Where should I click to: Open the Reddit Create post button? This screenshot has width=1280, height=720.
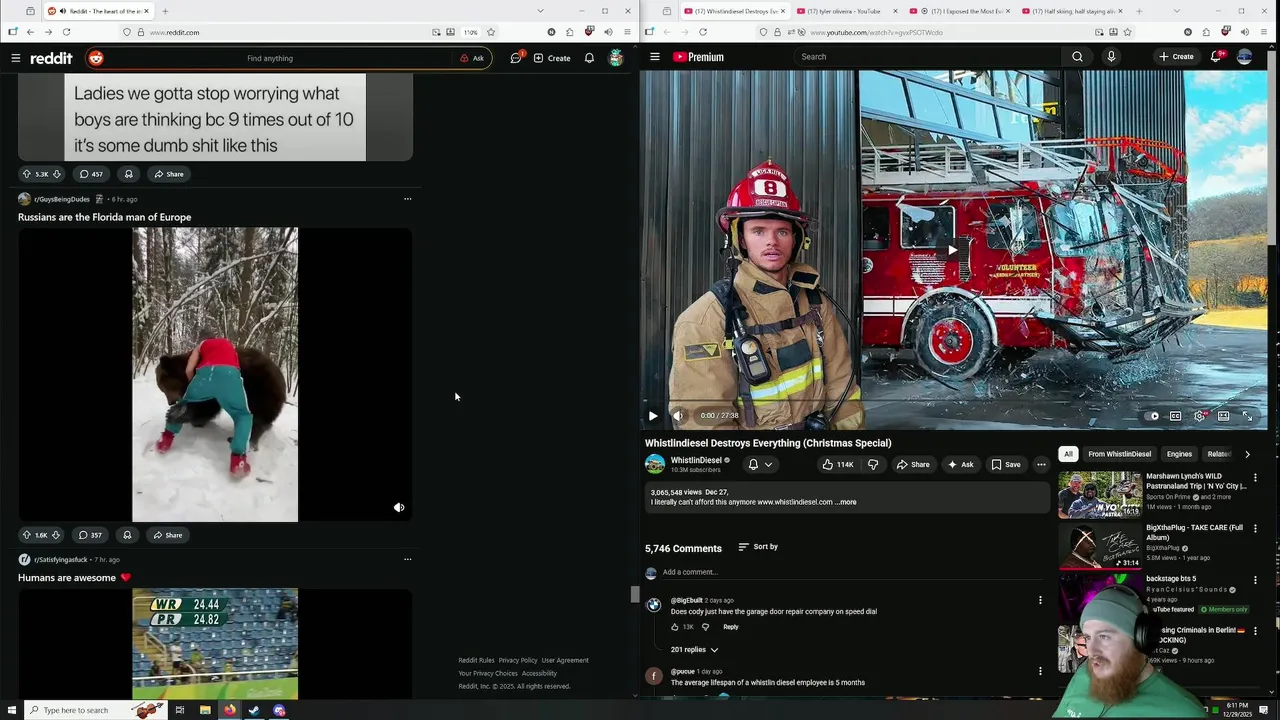552,58
